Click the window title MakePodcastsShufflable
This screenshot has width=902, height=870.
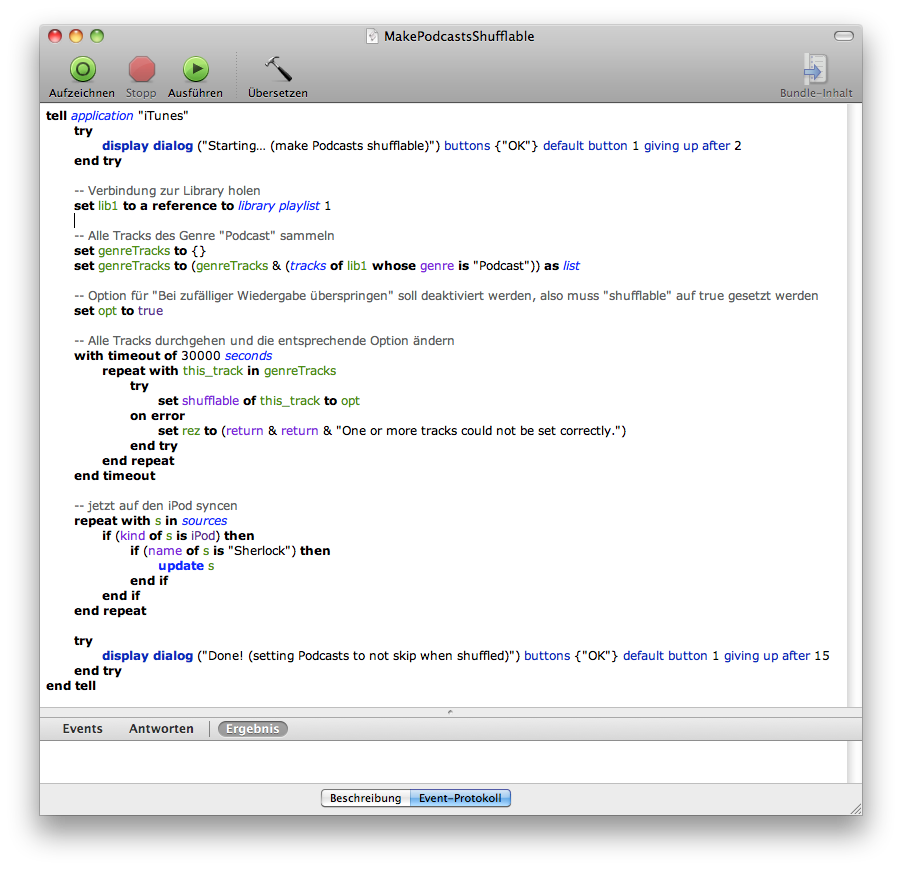pos(459,36)
